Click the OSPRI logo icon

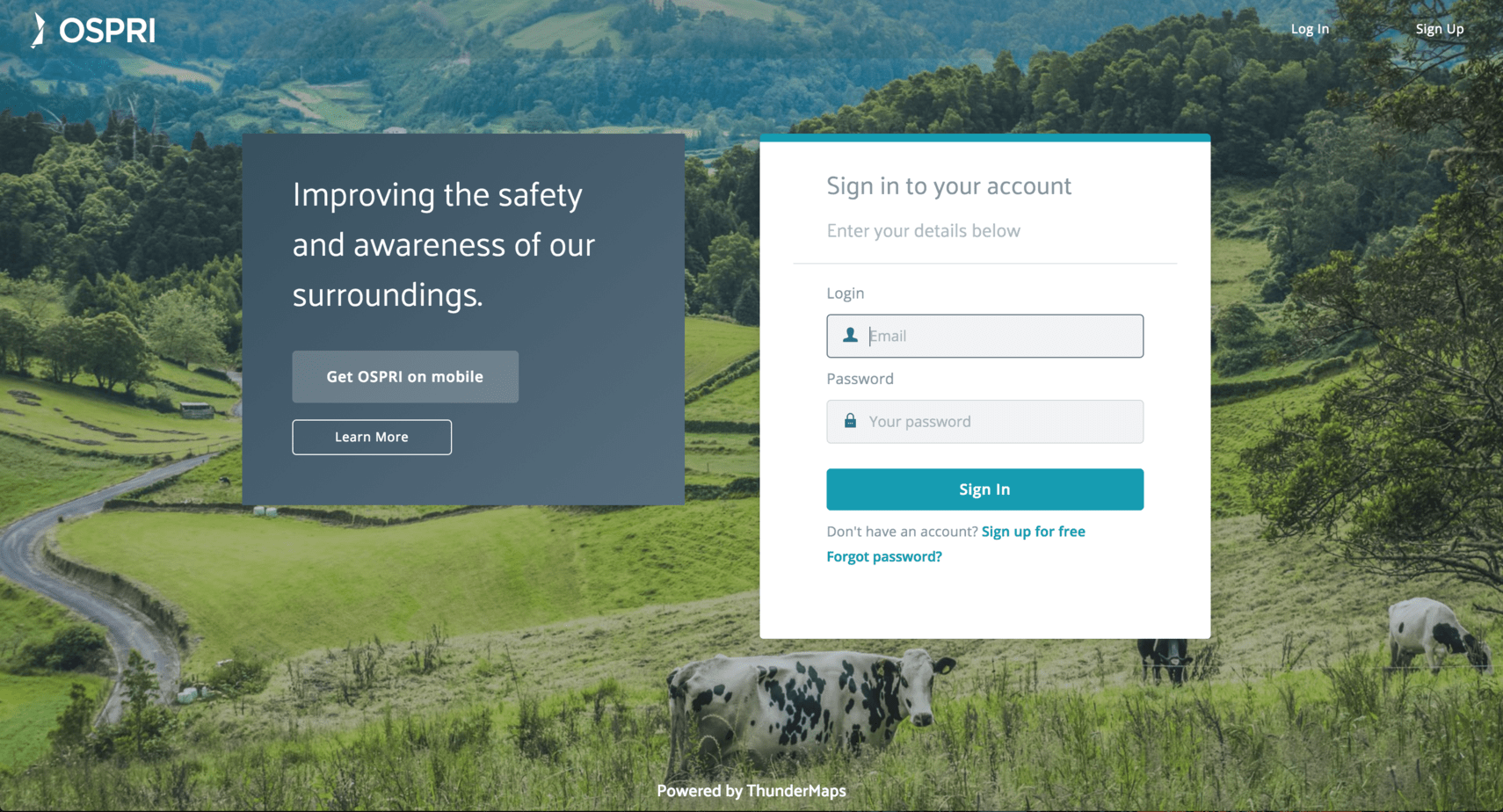tap(38, 30)
